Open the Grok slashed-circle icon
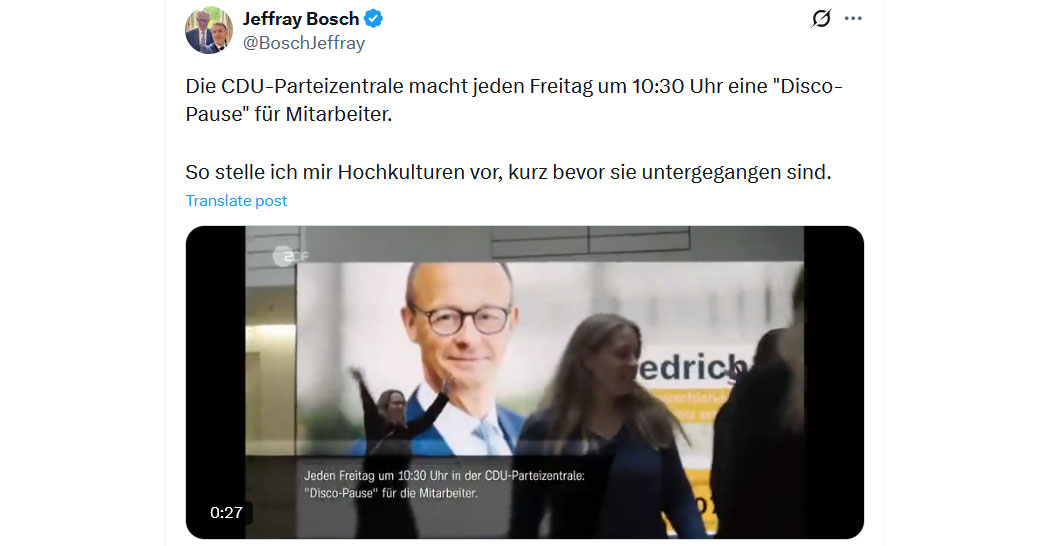The width and height of the screenshot is (1050, 546). click(821, 19)
